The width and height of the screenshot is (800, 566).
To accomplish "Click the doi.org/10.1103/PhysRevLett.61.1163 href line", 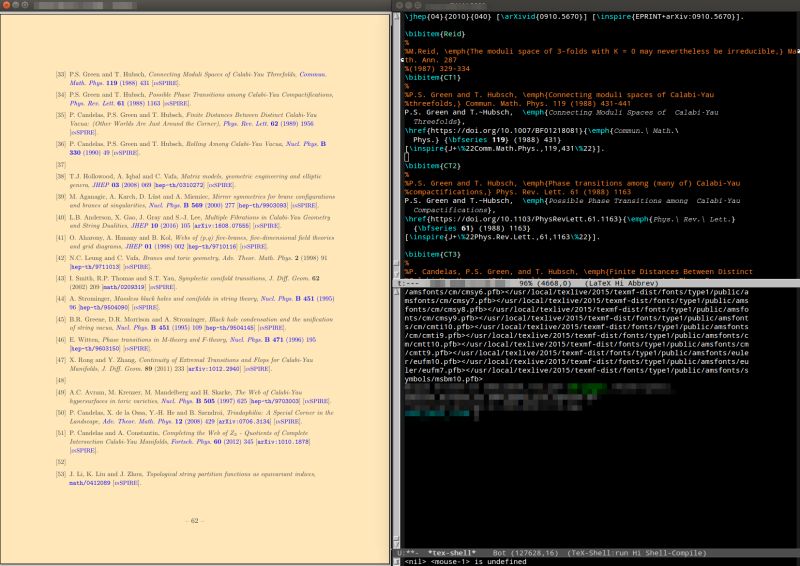I will coord(570,219).
